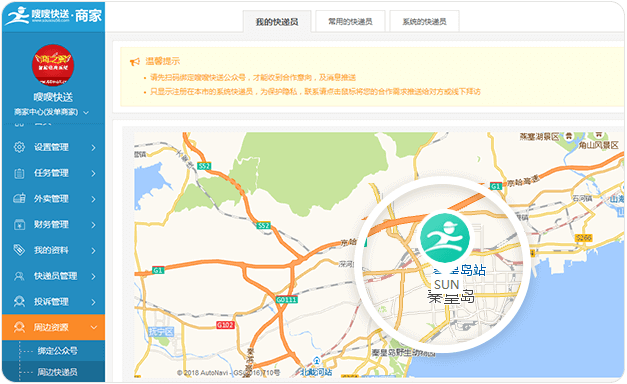Click the S266 road badge on map
Viewport: 627px width, 384px height.
[583, 238]
